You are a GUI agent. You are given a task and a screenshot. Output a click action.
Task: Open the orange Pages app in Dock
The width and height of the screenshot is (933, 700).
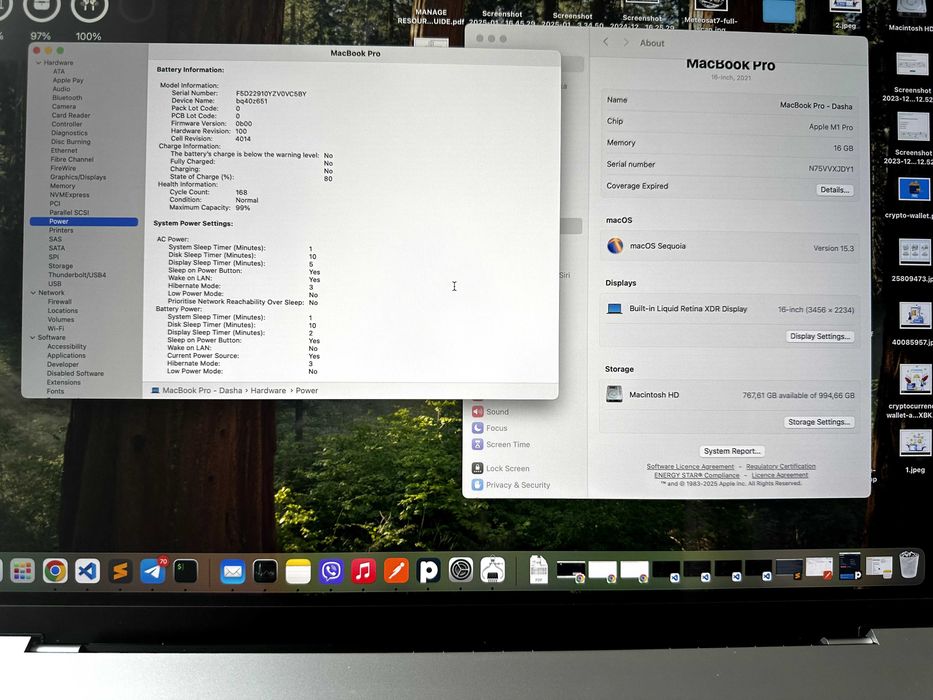click(x=396, y=571)
